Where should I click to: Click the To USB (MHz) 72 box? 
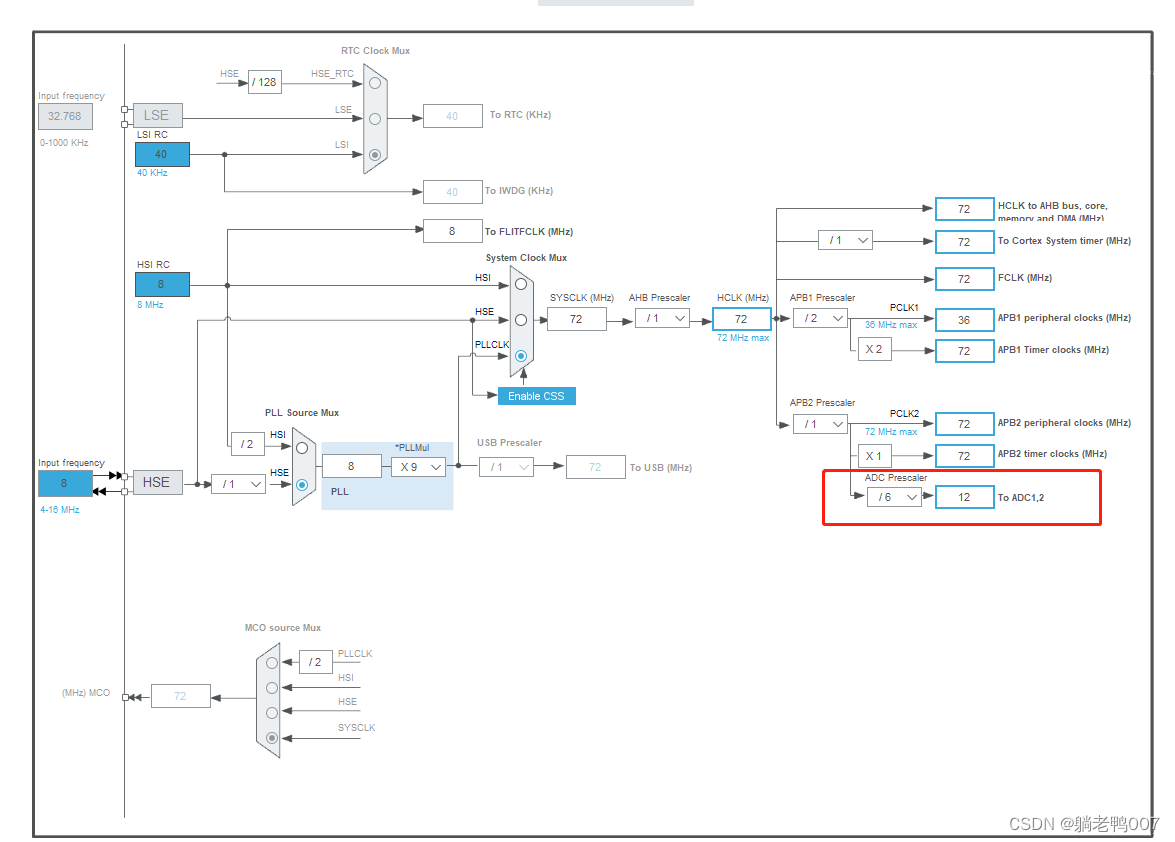596,467
